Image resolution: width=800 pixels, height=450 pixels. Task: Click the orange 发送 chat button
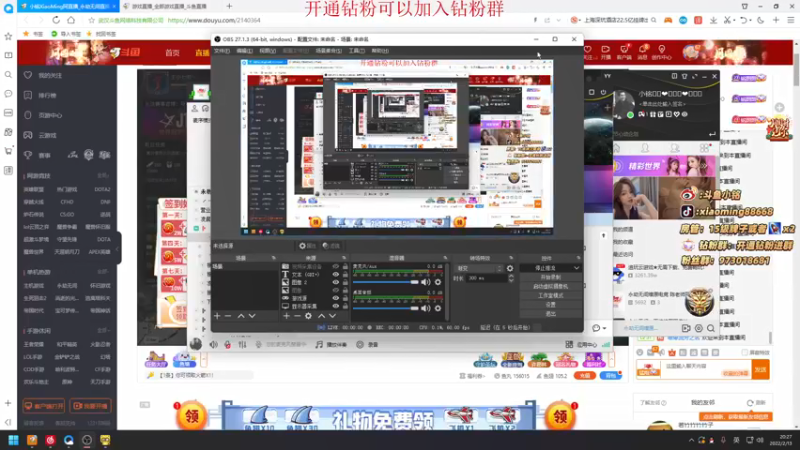click(761, 369)
